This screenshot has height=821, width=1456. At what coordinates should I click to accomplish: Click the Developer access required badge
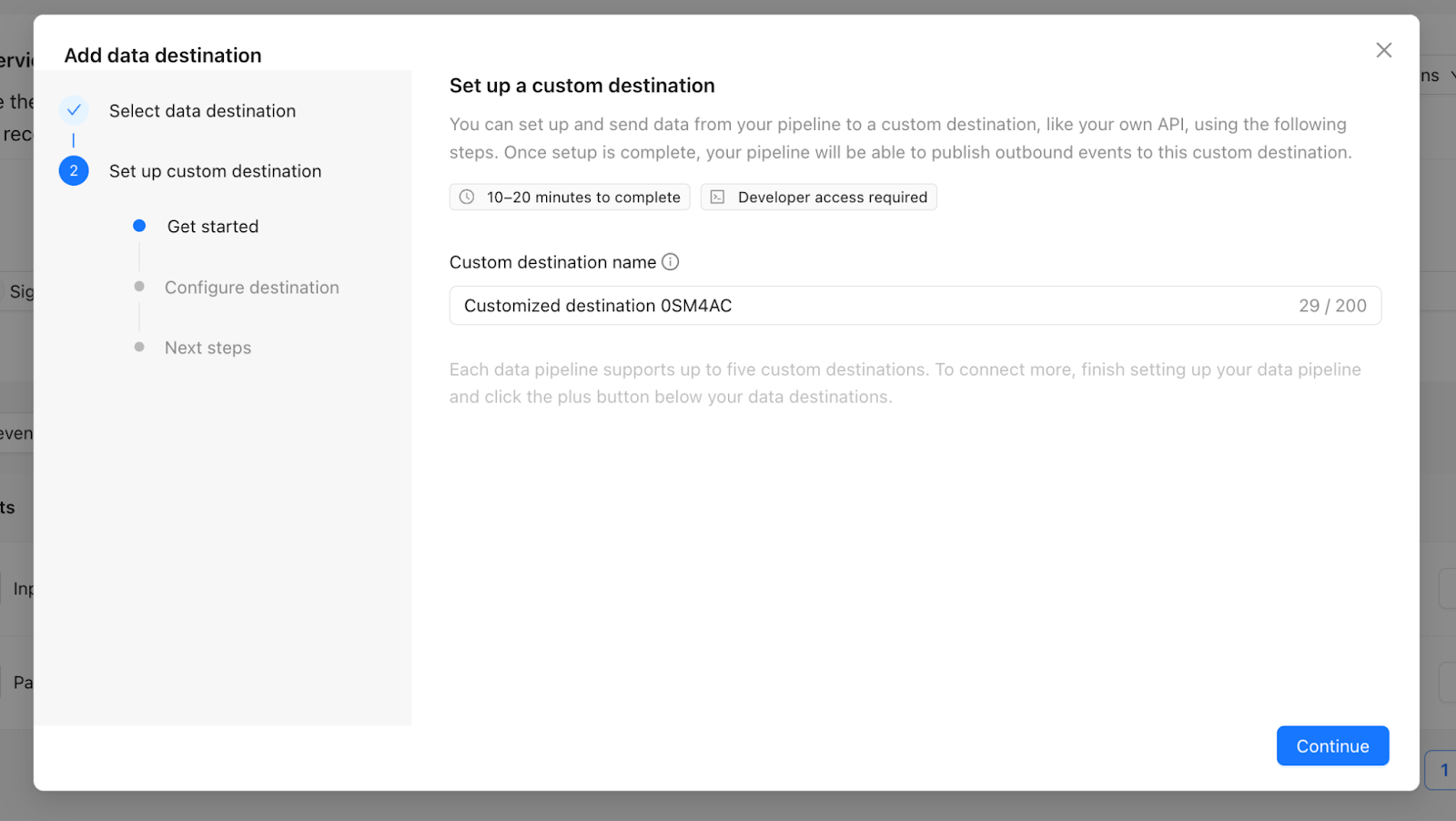coord(819,197)
